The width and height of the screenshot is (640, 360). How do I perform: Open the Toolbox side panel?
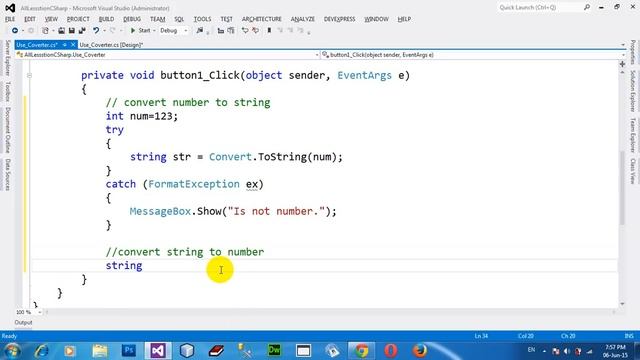coord(7,91)
